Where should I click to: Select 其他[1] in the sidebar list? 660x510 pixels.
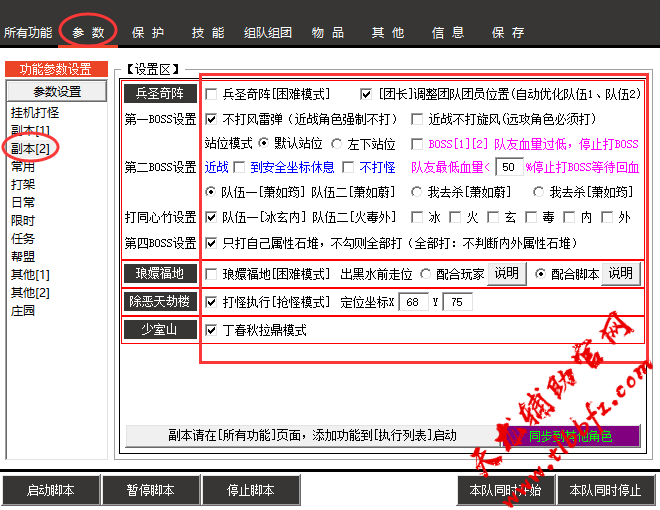[x=30, y=274]
